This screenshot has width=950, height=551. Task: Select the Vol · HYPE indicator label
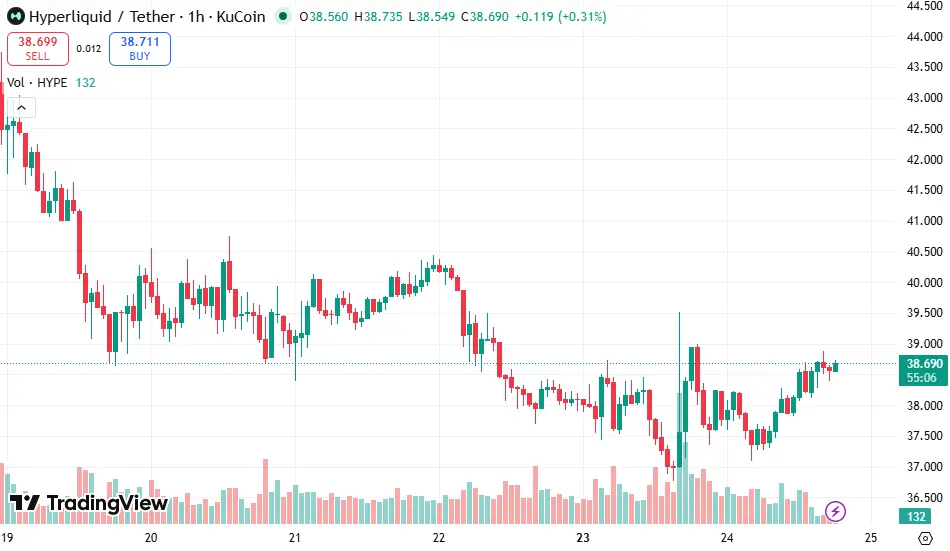tap(38, 83)
